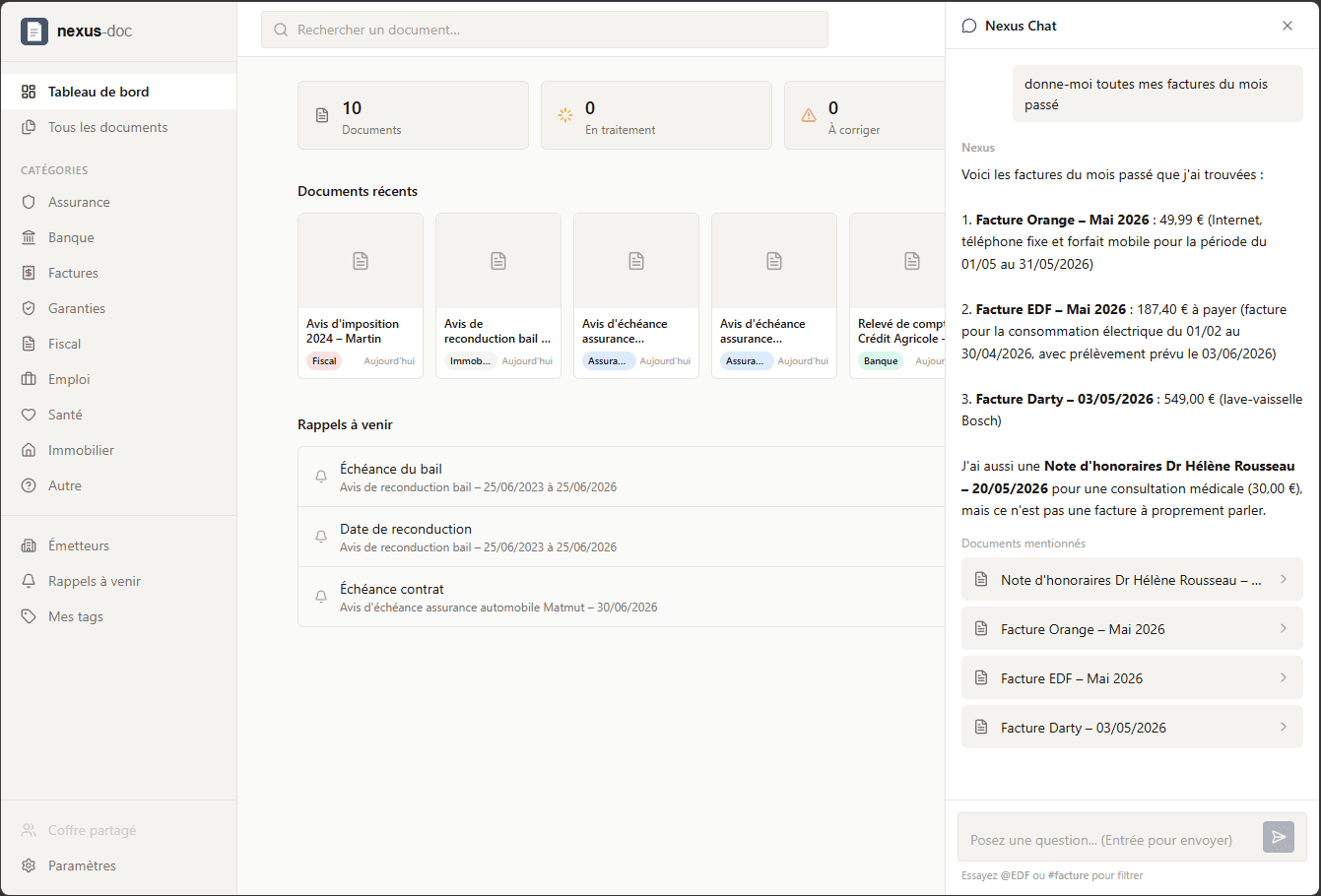Click the send message arrow icon
The width and height of the screenshot is (1321, 896).
[1279, 837]
